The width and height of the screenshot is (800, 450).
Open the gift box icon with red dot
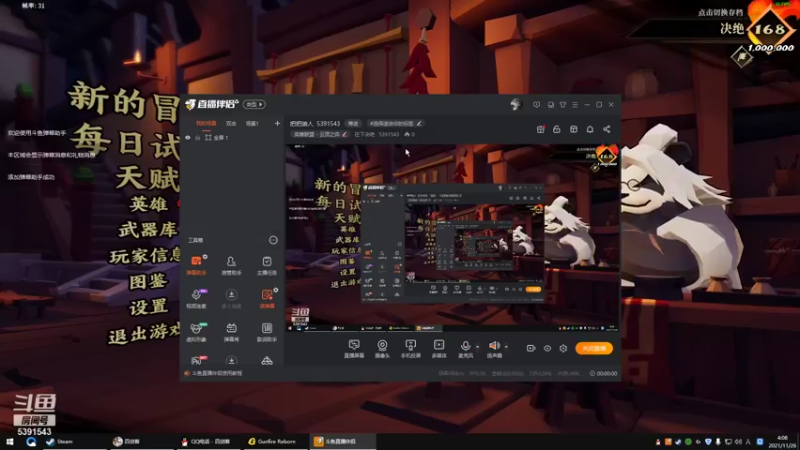coord(540,130)
